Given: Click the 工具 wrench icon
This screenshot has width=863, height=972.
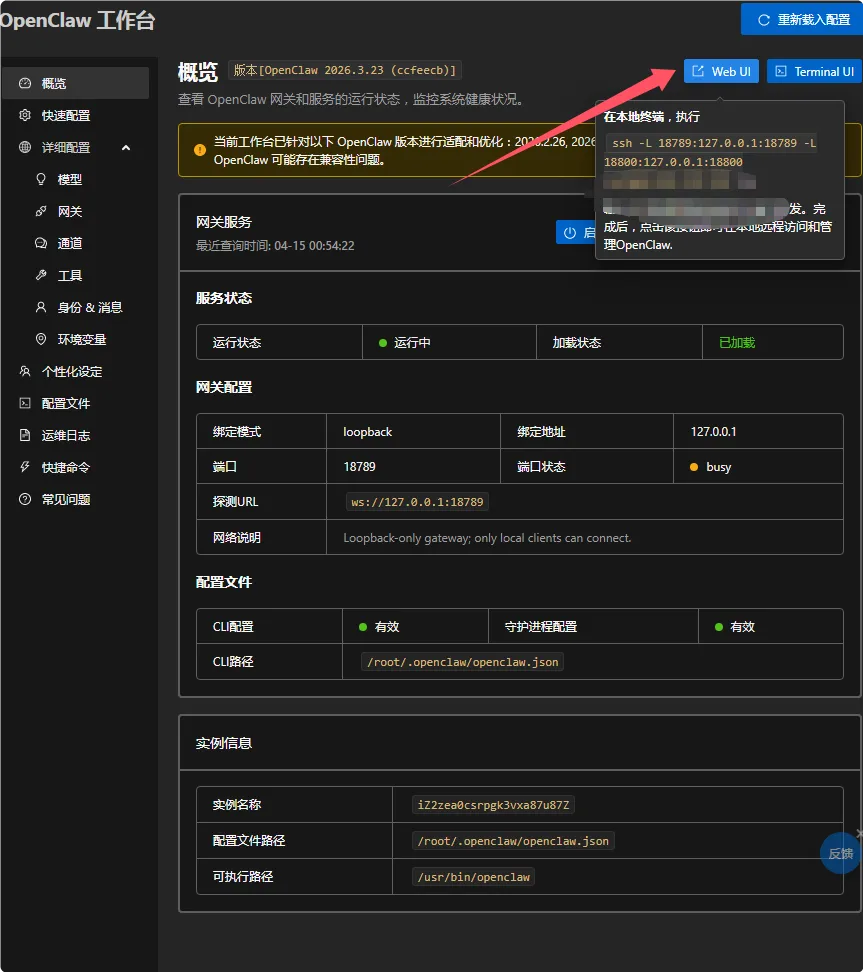Looking at the screenshot, I should (x=41, y=275).
